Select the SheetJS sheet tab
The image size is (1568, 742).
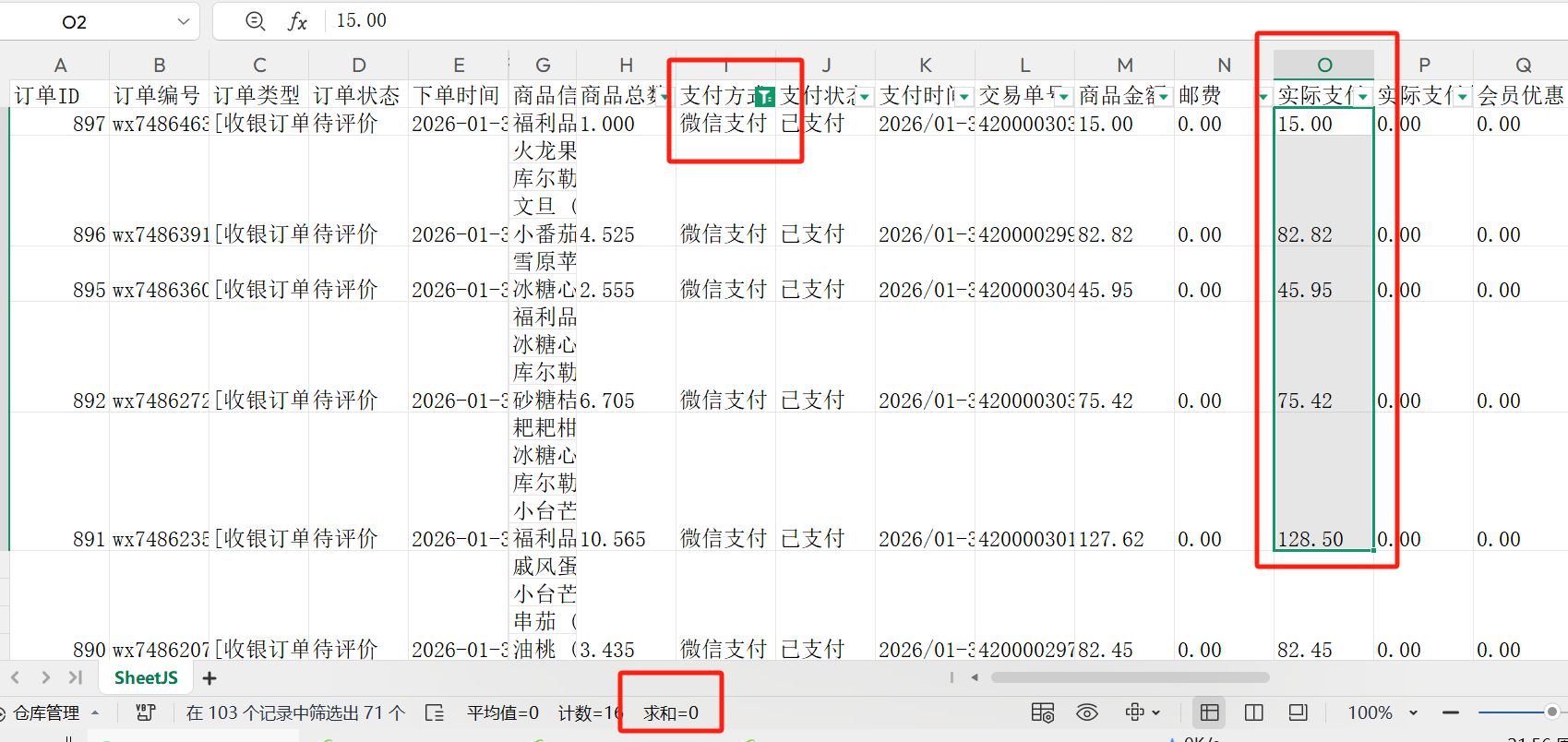tap(146, 677)
